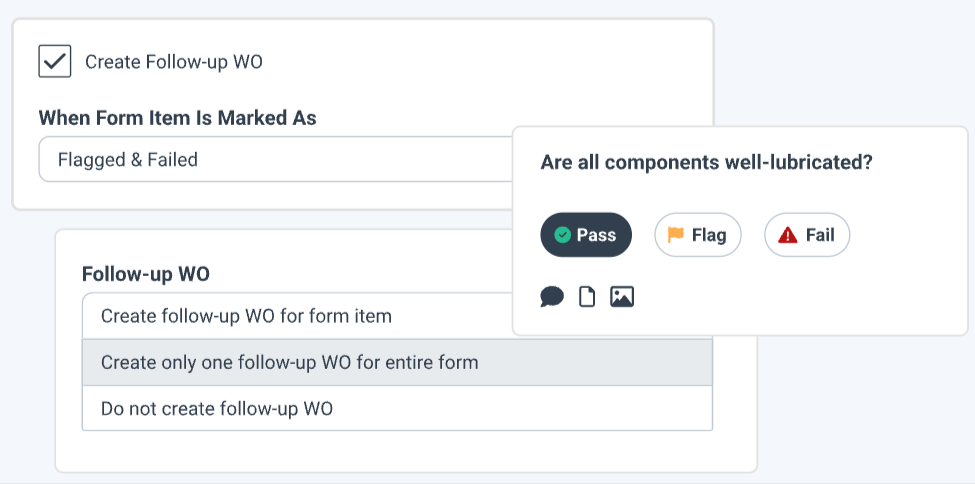Mark the item as Flag
Viewport: 975px width, 484px height.
tap(697, 236)
